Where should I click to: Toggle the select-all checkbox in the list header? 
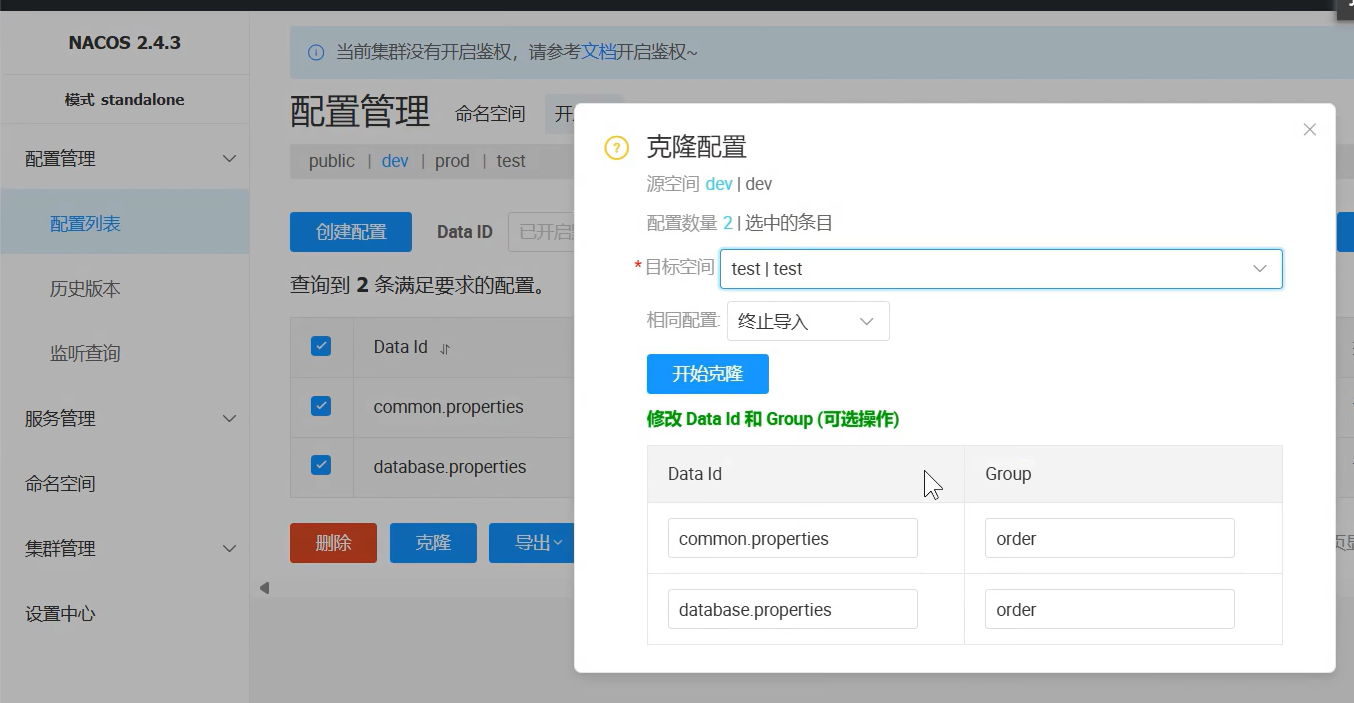tap(320, 345)
